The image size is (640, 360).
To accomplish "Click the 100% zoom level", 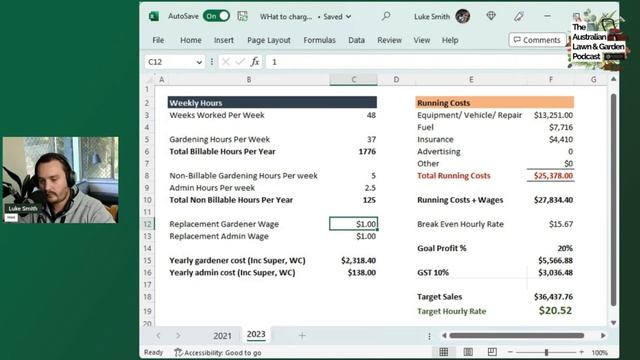I will (x=600, y=353).
